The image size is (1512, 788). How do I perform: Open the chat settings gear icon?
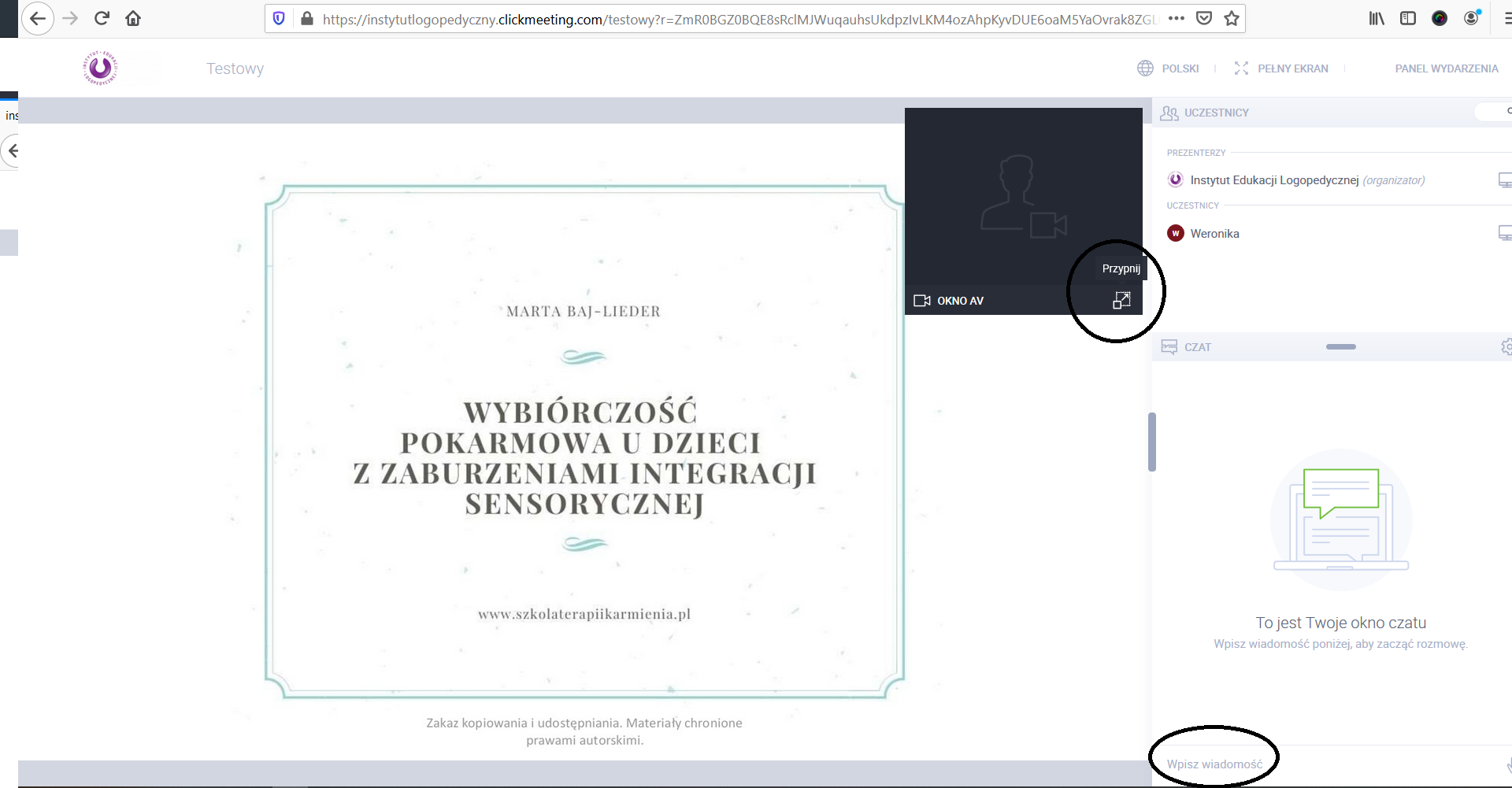tap(1506, 346)
